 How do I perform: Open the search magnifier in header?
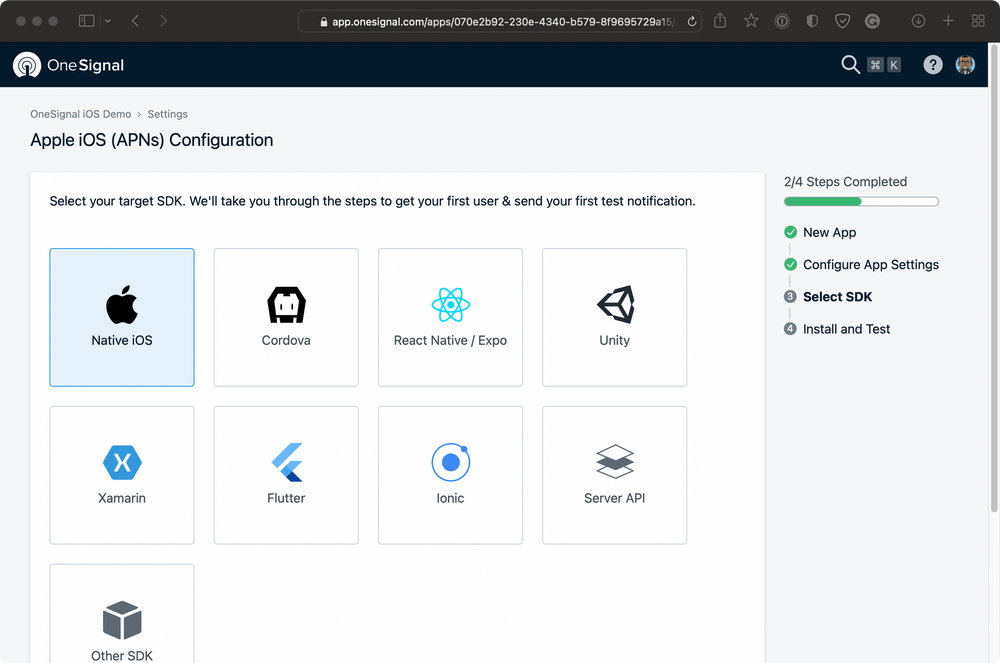click(850, 65)
